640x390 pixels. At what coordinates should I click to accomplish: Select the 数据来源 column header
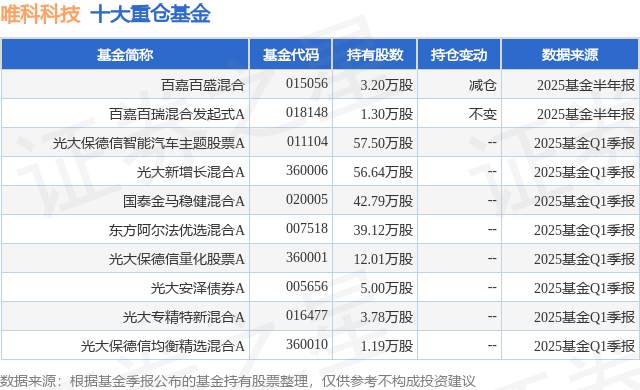tap(570, 54)
